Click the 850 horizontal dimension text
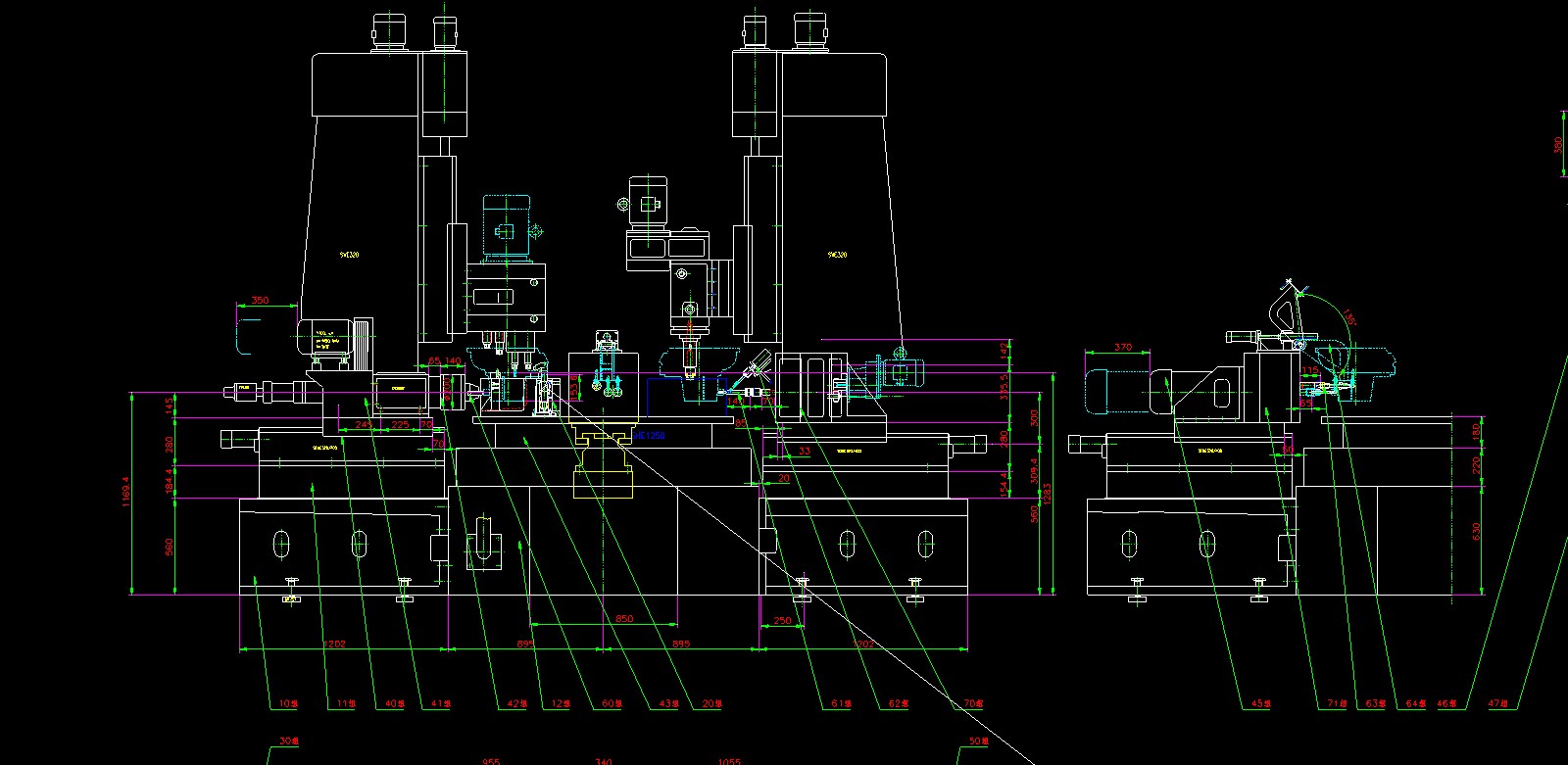Image resolution: width=1568 pixels, height=765 pixels. tap(624, 619)
